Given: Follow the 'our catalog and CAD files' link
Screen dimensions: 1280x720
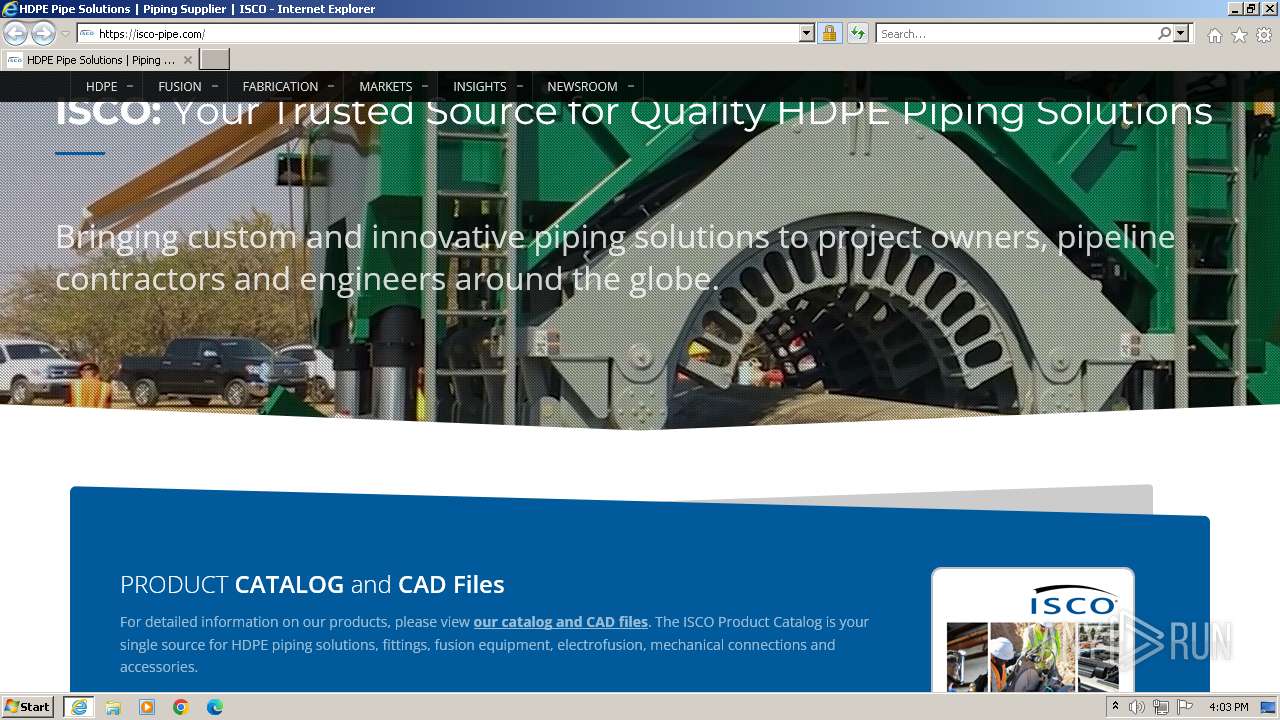Looking at the screenshot, I should pyautogui.click(x=561, y=622).
